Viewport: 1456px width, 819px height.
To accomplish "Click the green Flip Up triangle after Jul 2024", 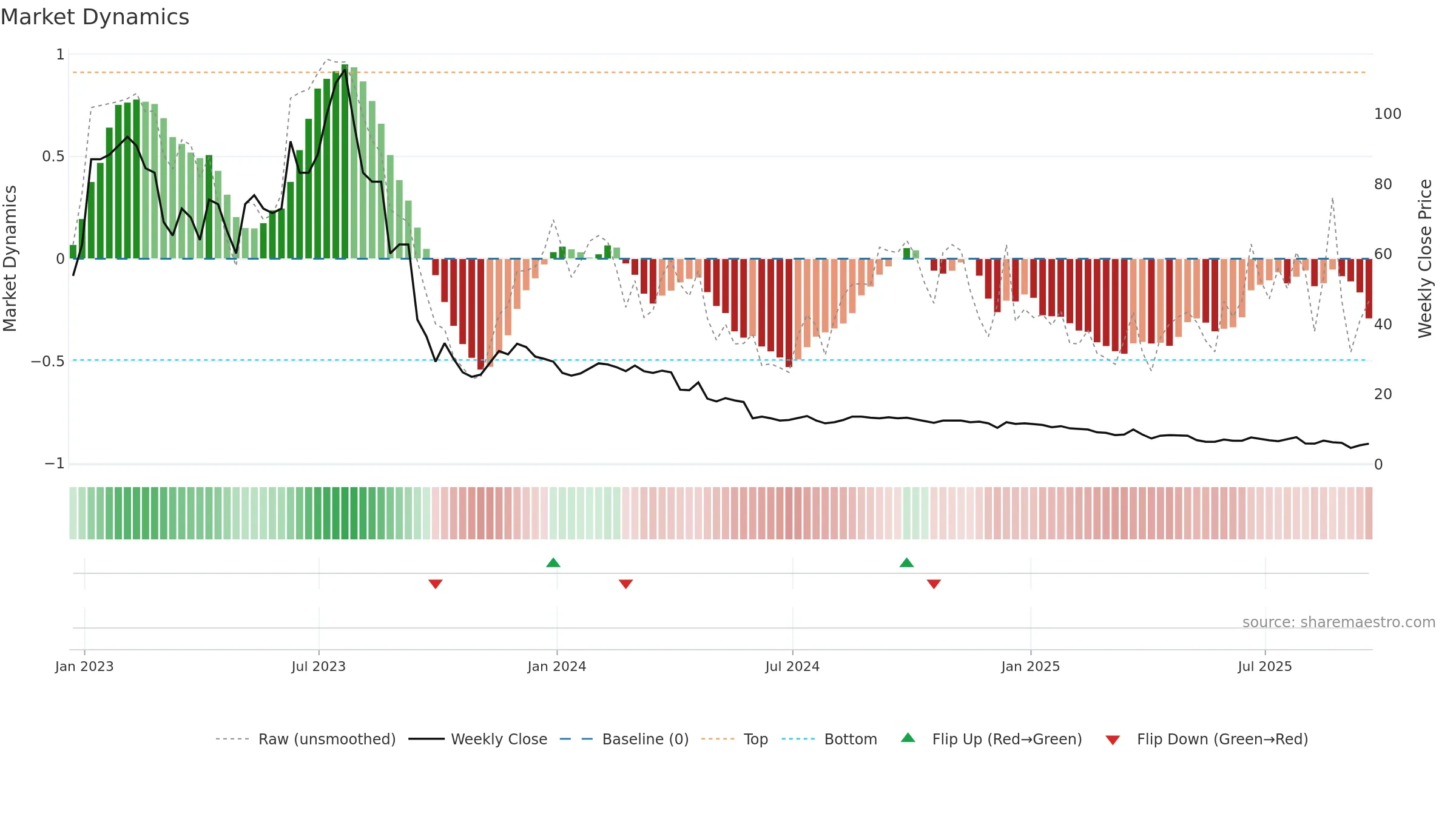I will [906, 562].
